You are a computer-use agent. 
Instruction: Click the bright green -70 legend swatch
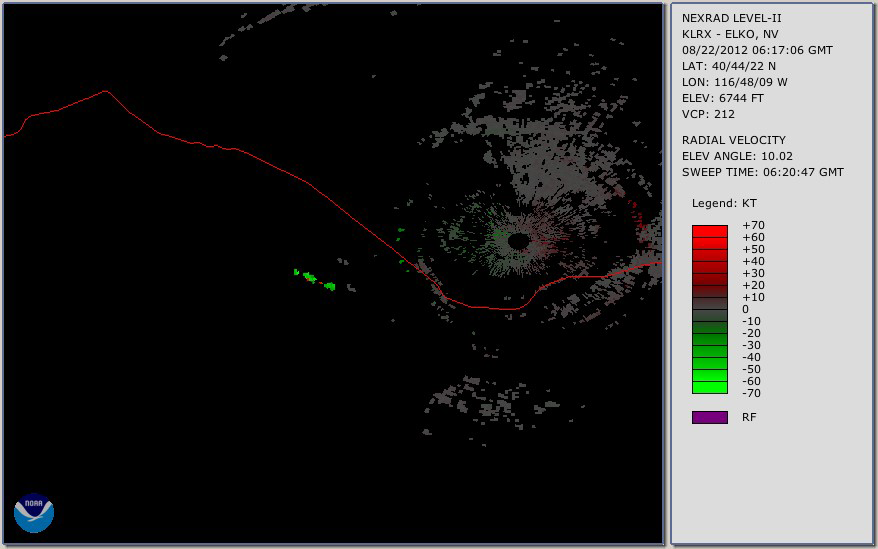[709, 387]
